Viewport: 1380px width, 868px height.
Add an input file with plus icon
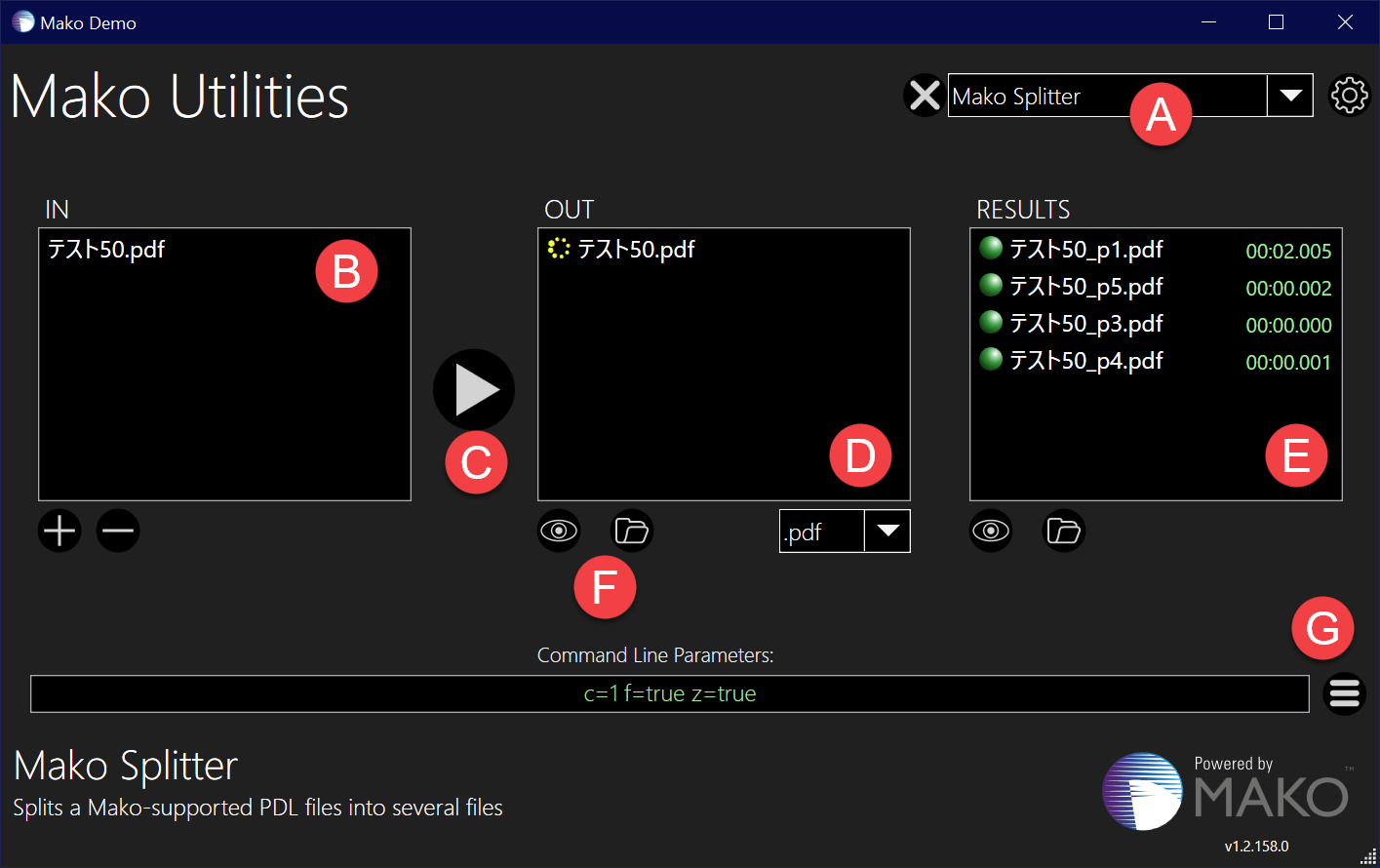pos(59,532)
